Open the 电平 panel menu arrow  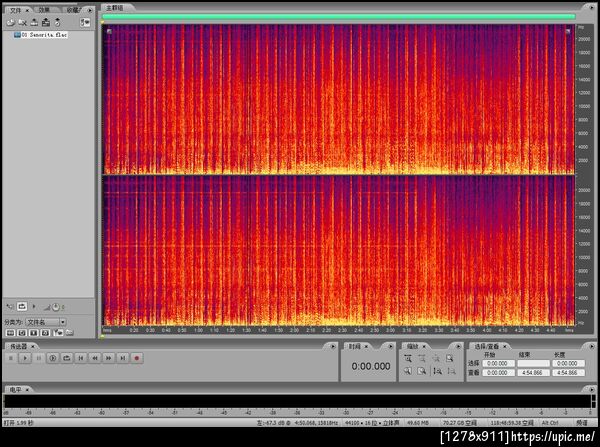592,390
